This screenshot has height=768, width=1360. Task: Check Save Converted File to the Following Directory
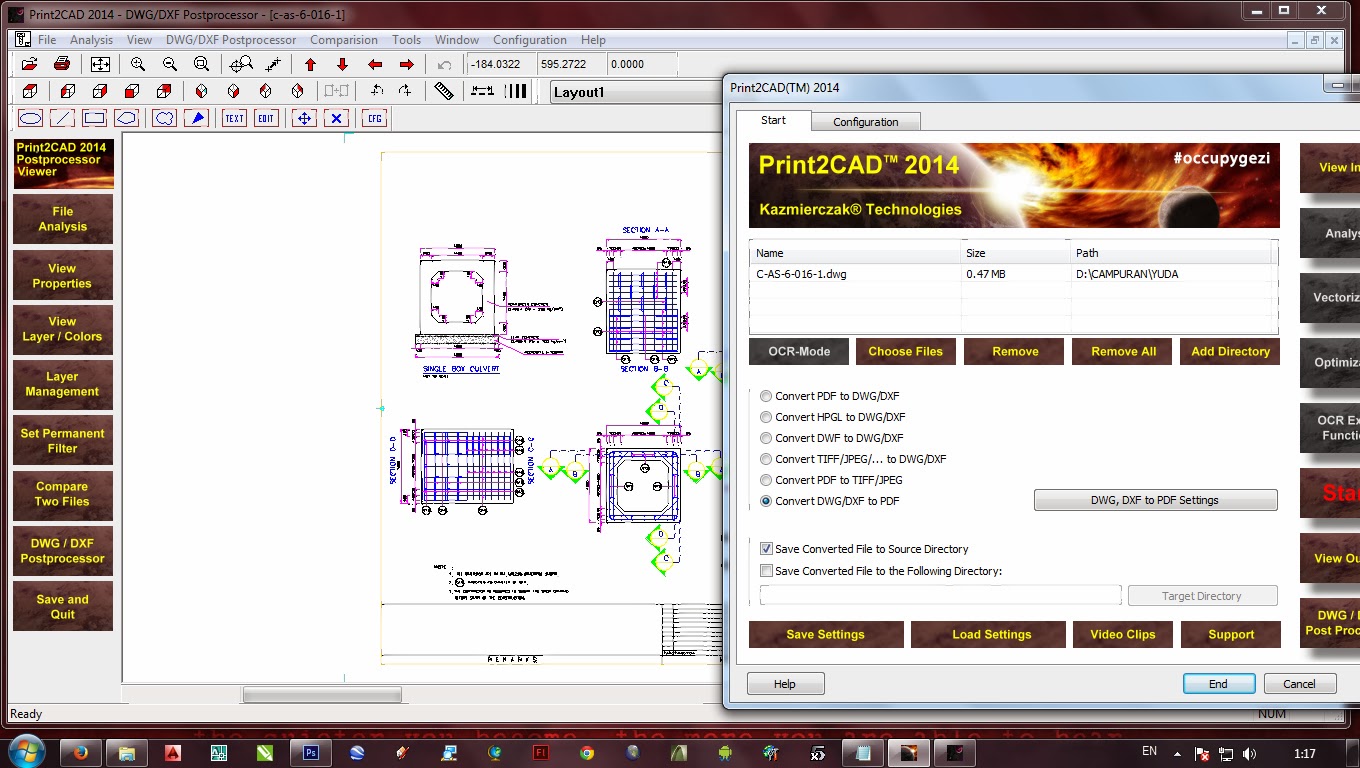[x=767, y=571]
